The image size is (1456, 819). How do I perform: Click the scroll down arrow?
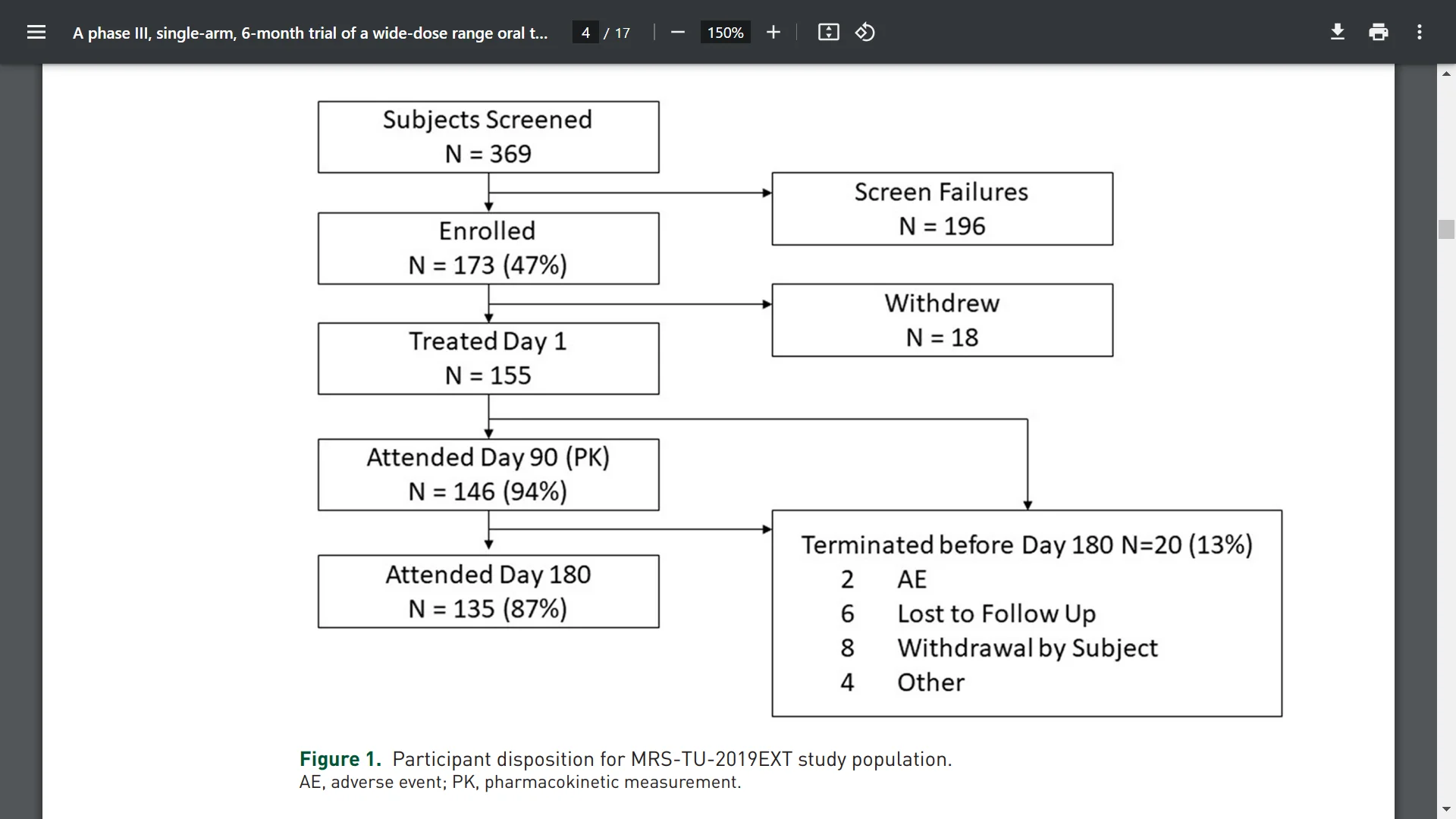[x=1446, y=809]
